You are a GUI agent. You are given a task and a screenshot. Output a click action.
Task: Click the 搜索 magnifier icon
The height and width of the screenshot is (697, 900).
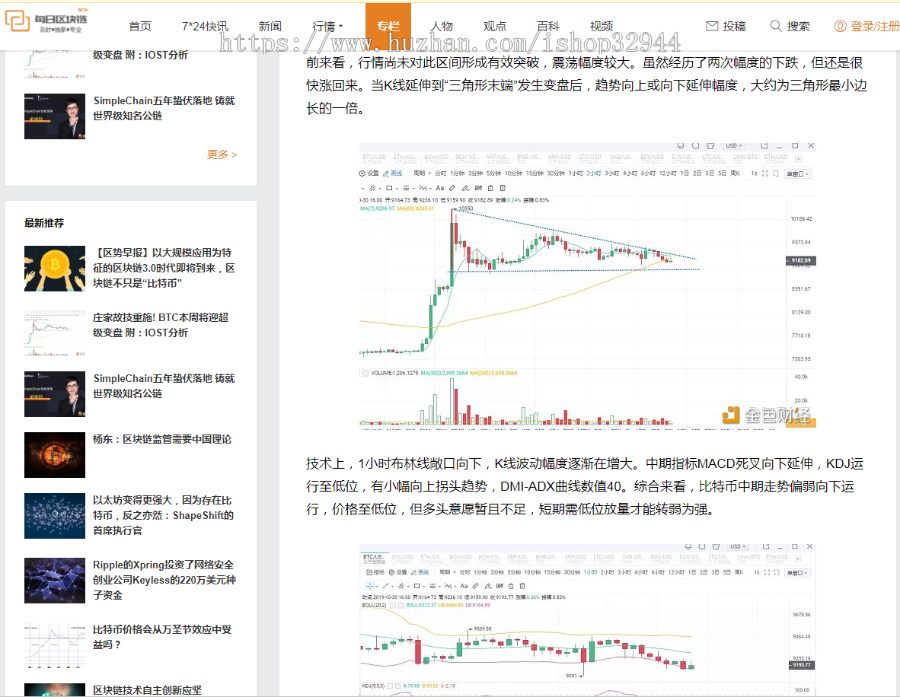pos(775,26)
